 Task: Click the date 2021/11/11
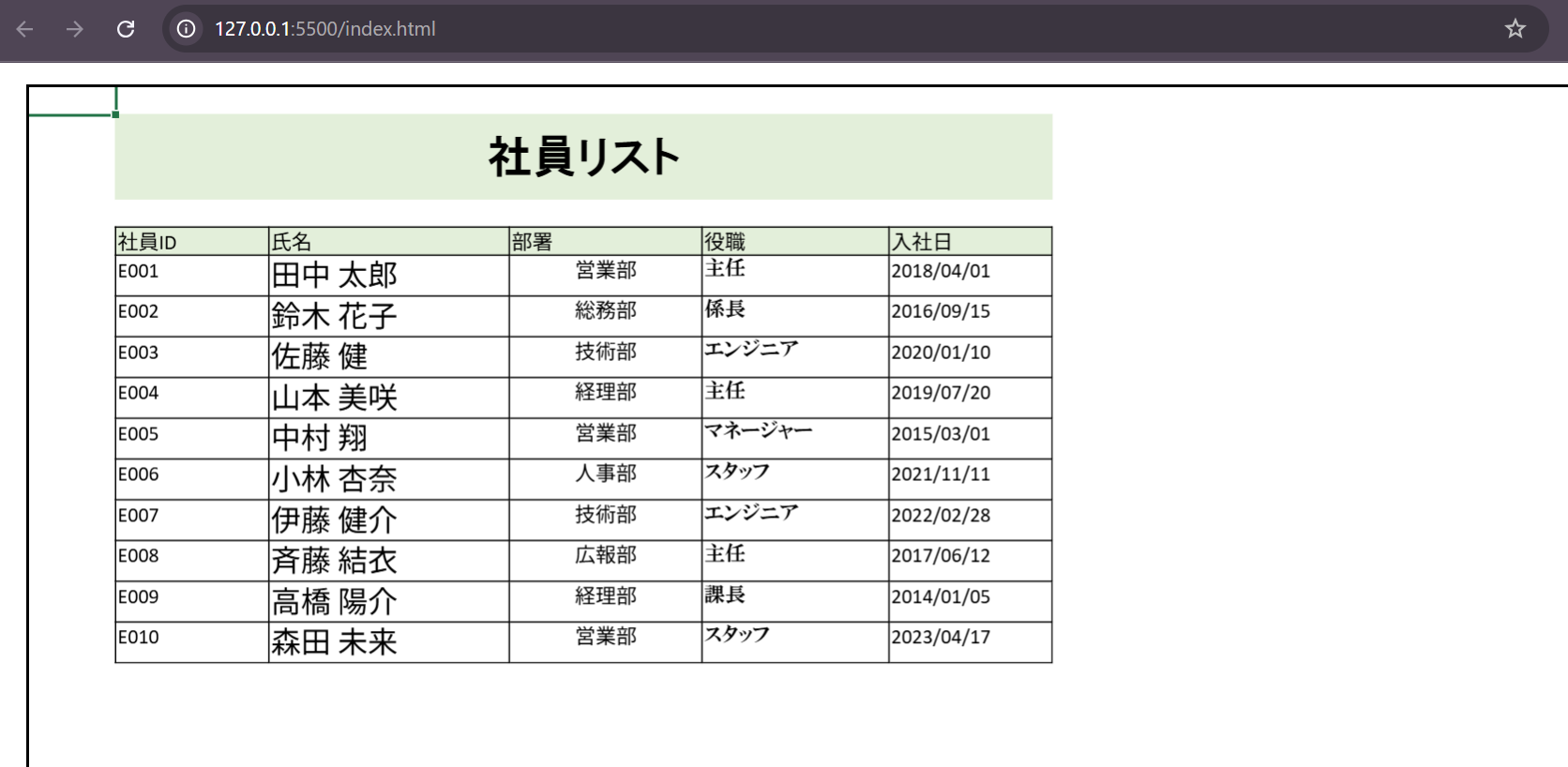tap(941, 474)
